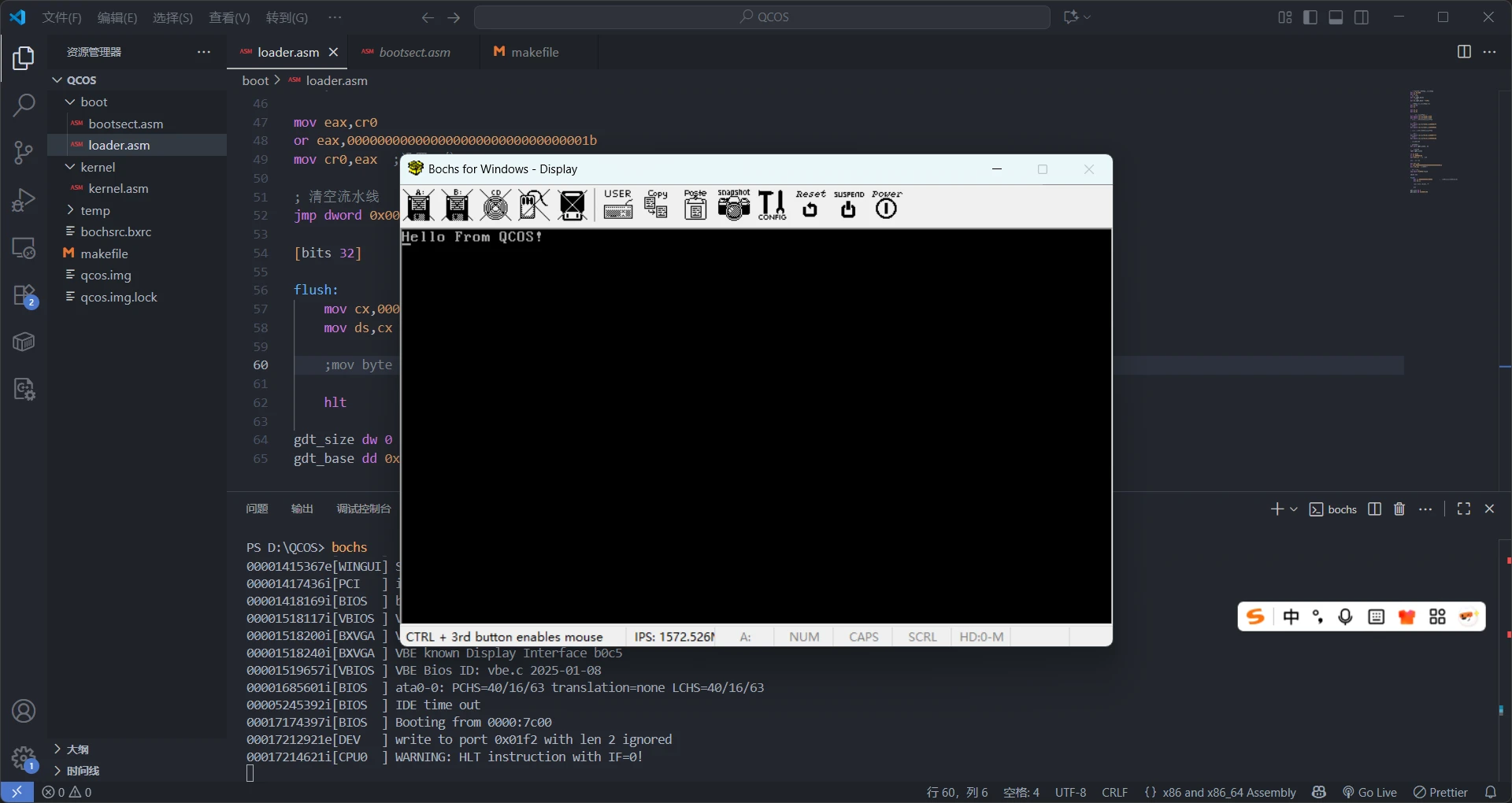Open the 文件(F) menu

tap(61, 17)
